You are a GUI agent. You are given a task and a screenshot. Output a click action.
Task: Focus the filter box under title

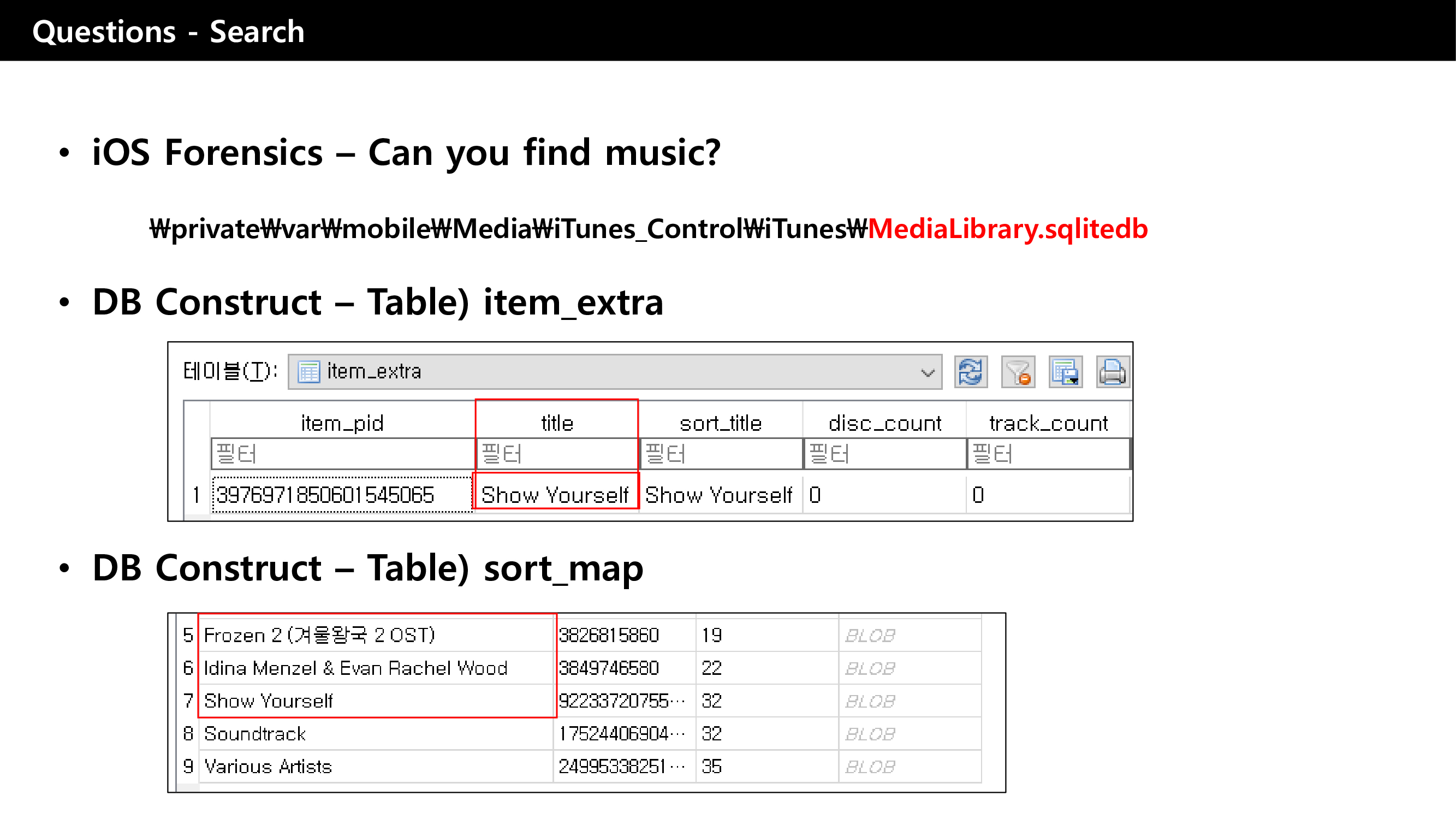point(557,454)
